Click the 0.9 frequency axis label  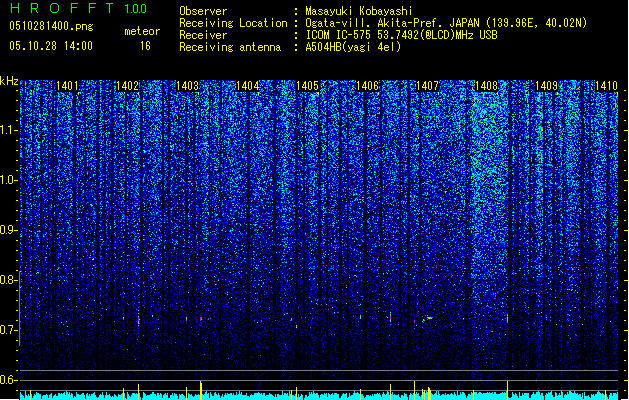click(x=9, y=230)
